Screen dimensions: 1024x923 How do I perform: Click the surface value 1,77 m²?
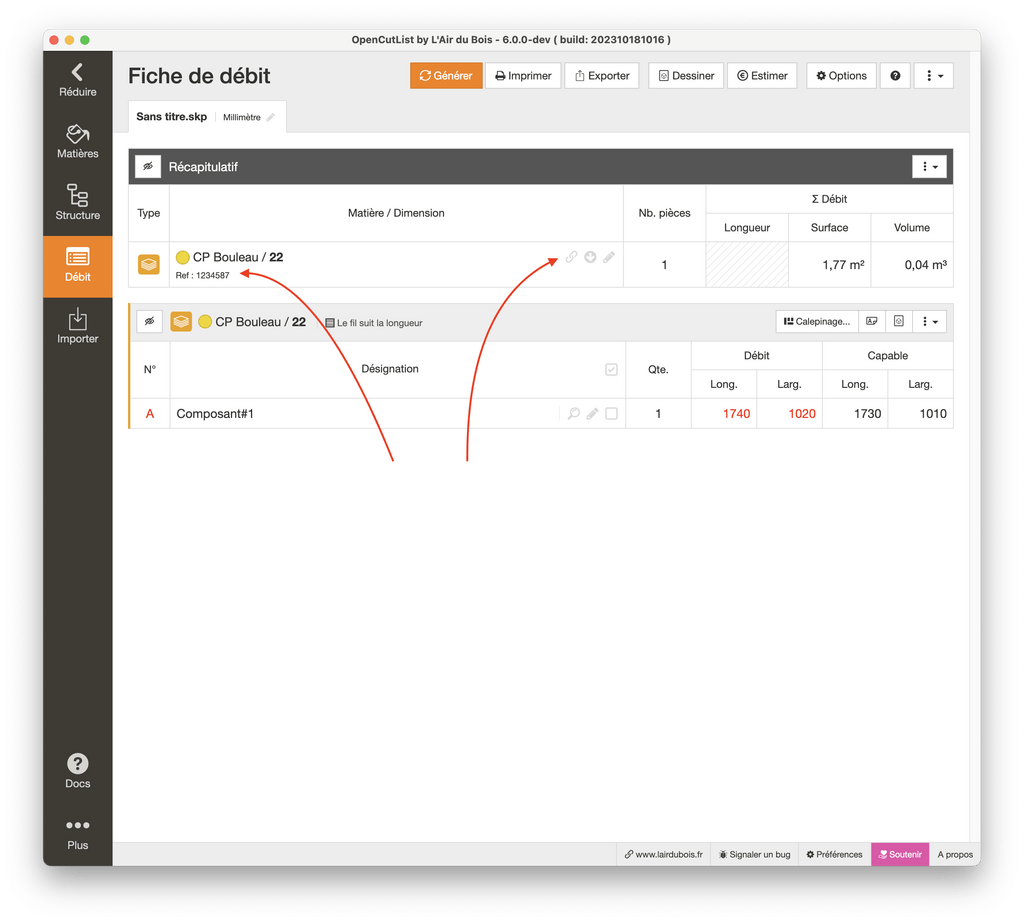(843, 265)
